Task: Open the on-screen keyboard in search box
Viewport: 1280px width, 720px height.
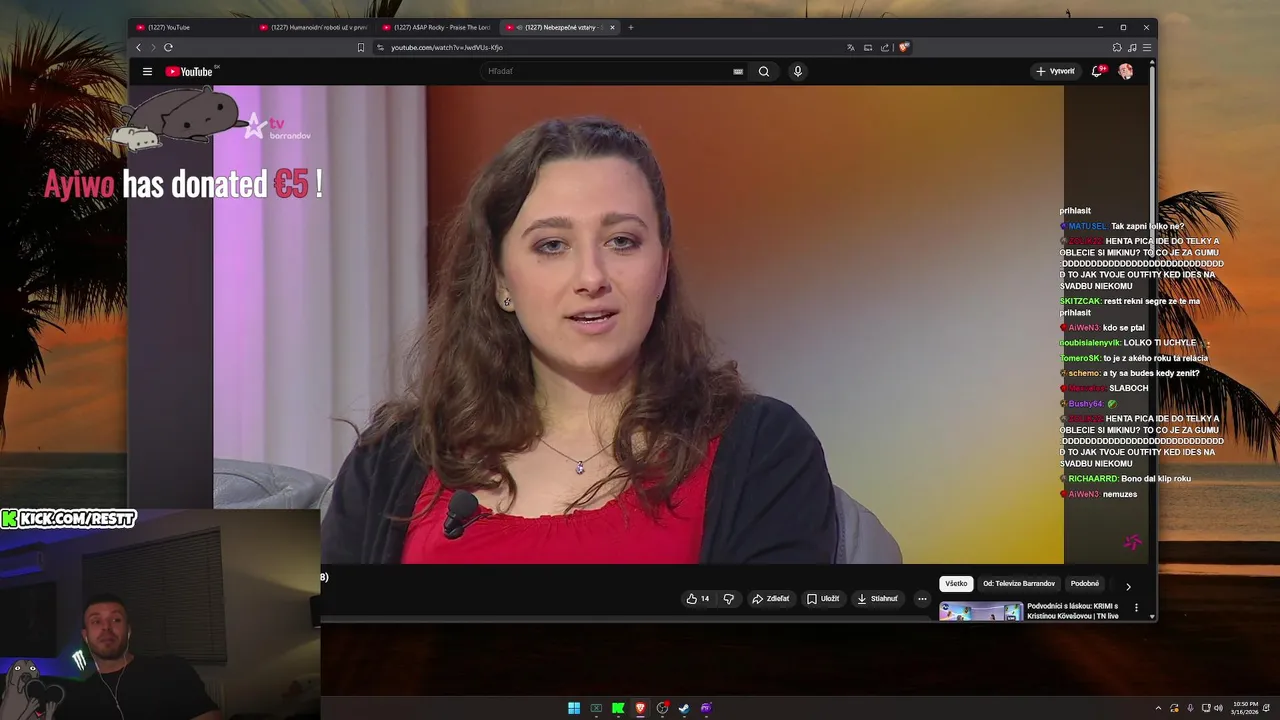Action: click(x=738, y=71)
